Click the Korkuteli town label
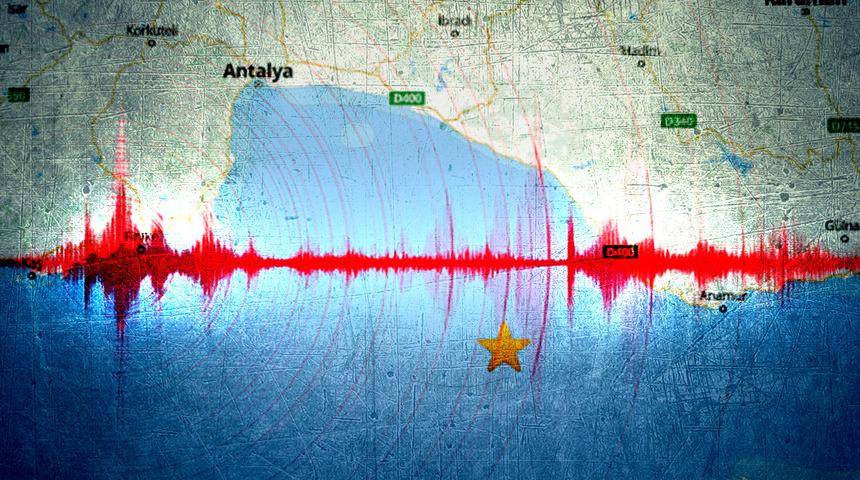The width and height of the screenshot is (860, 480). [x=152, y=30]
